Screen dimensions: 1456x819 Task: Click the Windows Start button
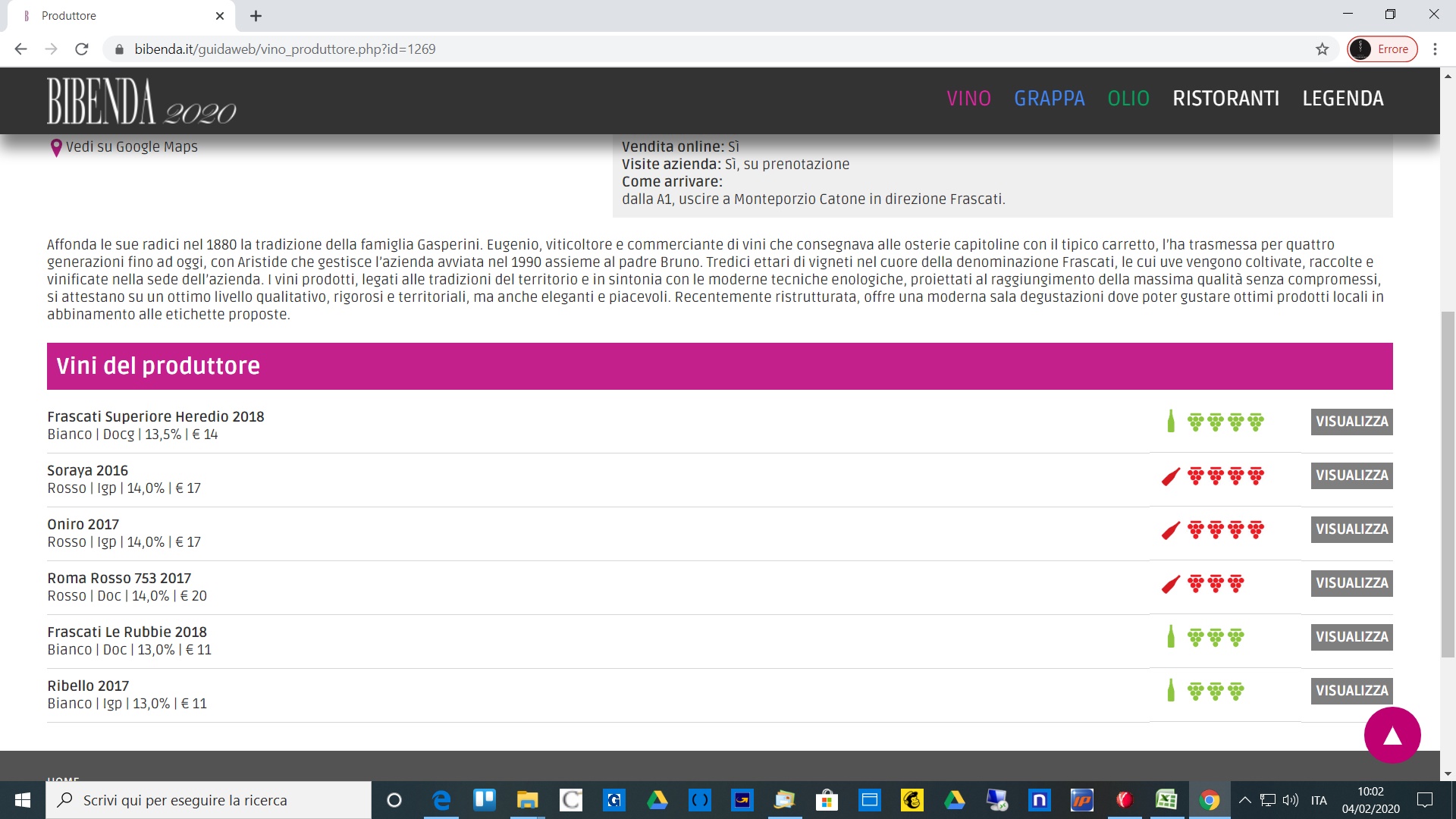tap(23, 800)
